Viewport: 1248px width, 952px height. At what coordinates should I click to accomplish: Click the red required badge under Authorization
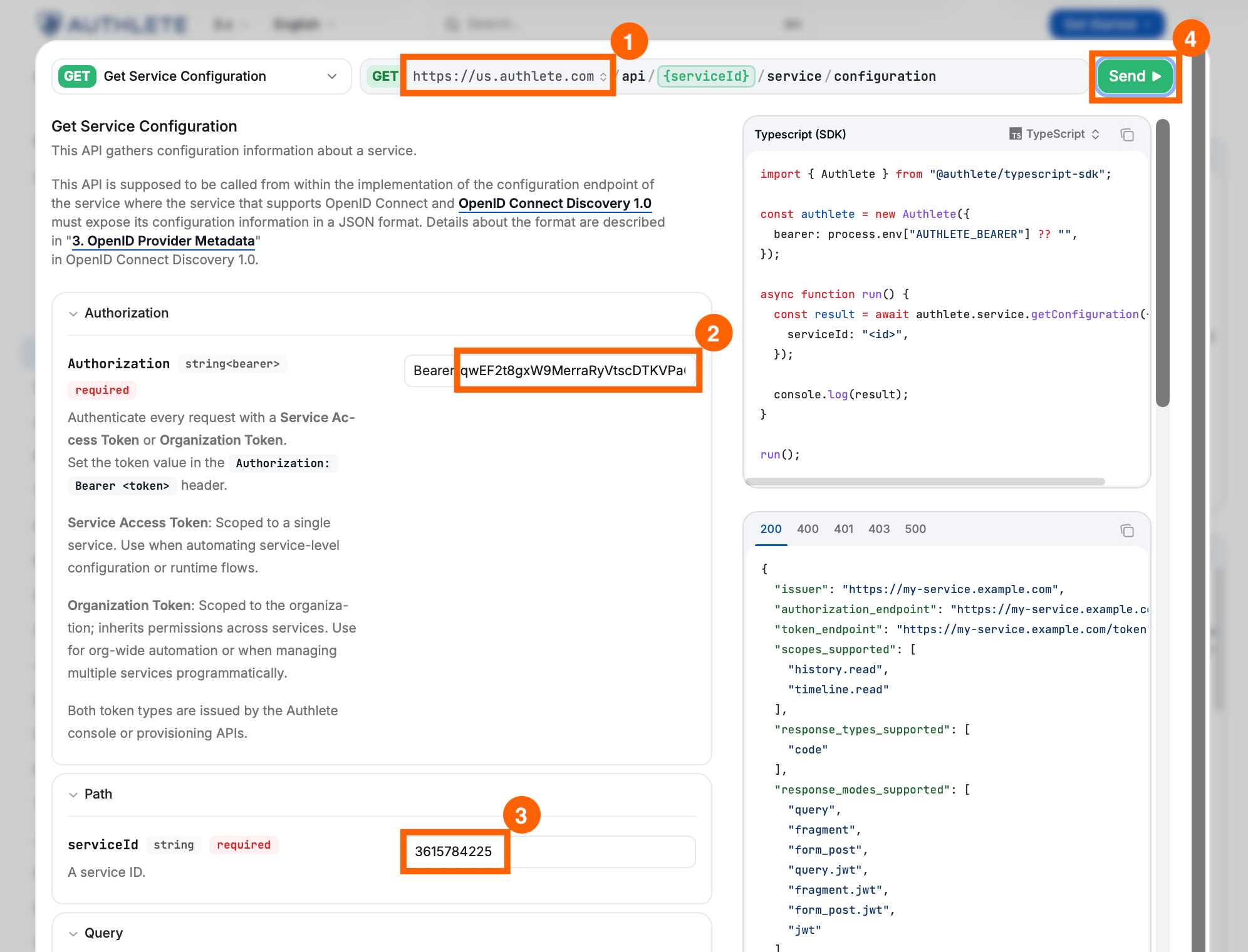pyautogui.click(x=102, y=390)
